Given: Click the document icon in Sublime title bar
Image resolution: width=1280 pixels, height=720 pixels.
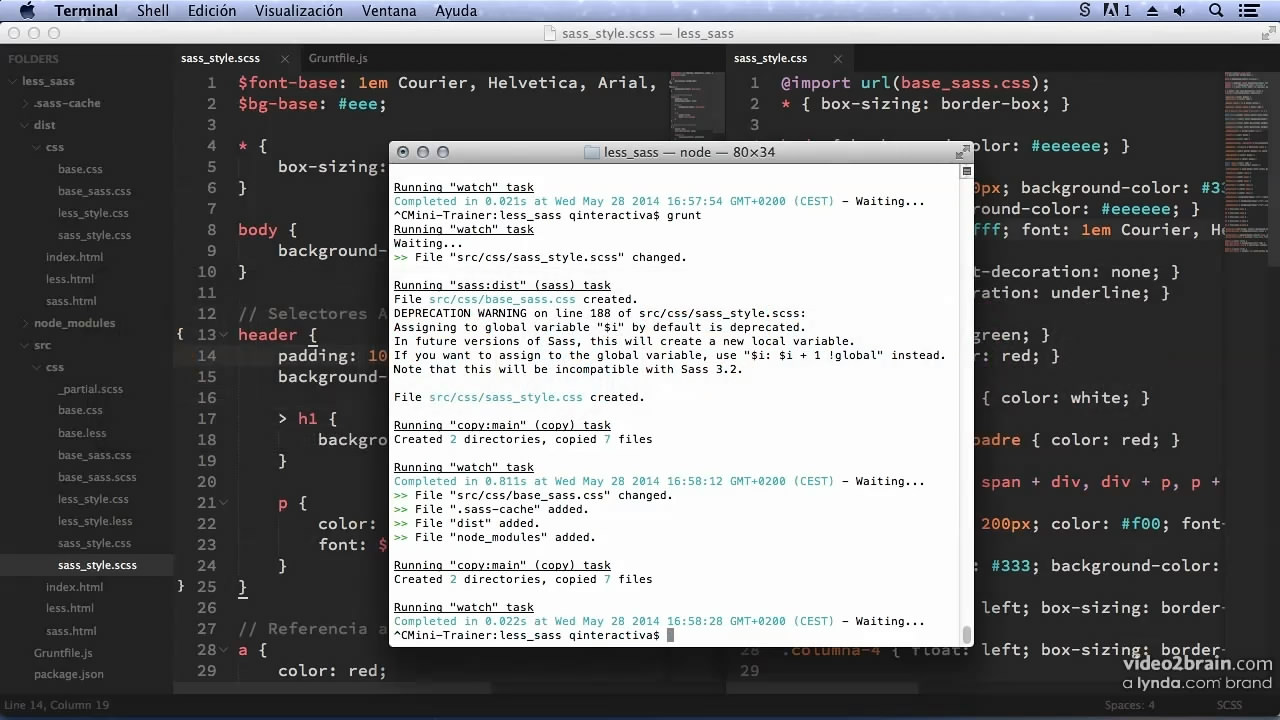Looking at the screenshot, I should tap(550, 33).
